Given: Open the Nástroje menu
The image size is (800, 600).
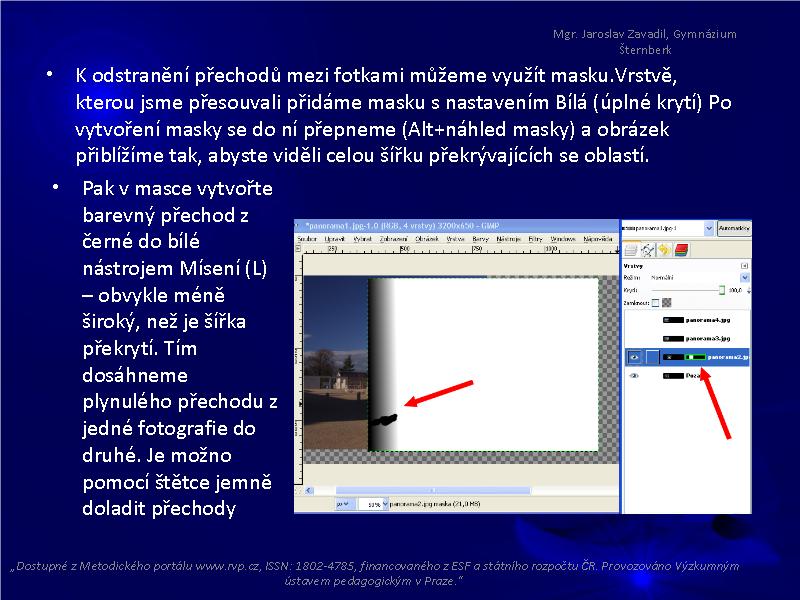Looking at the screenshot, I should (x=508, y=239).
